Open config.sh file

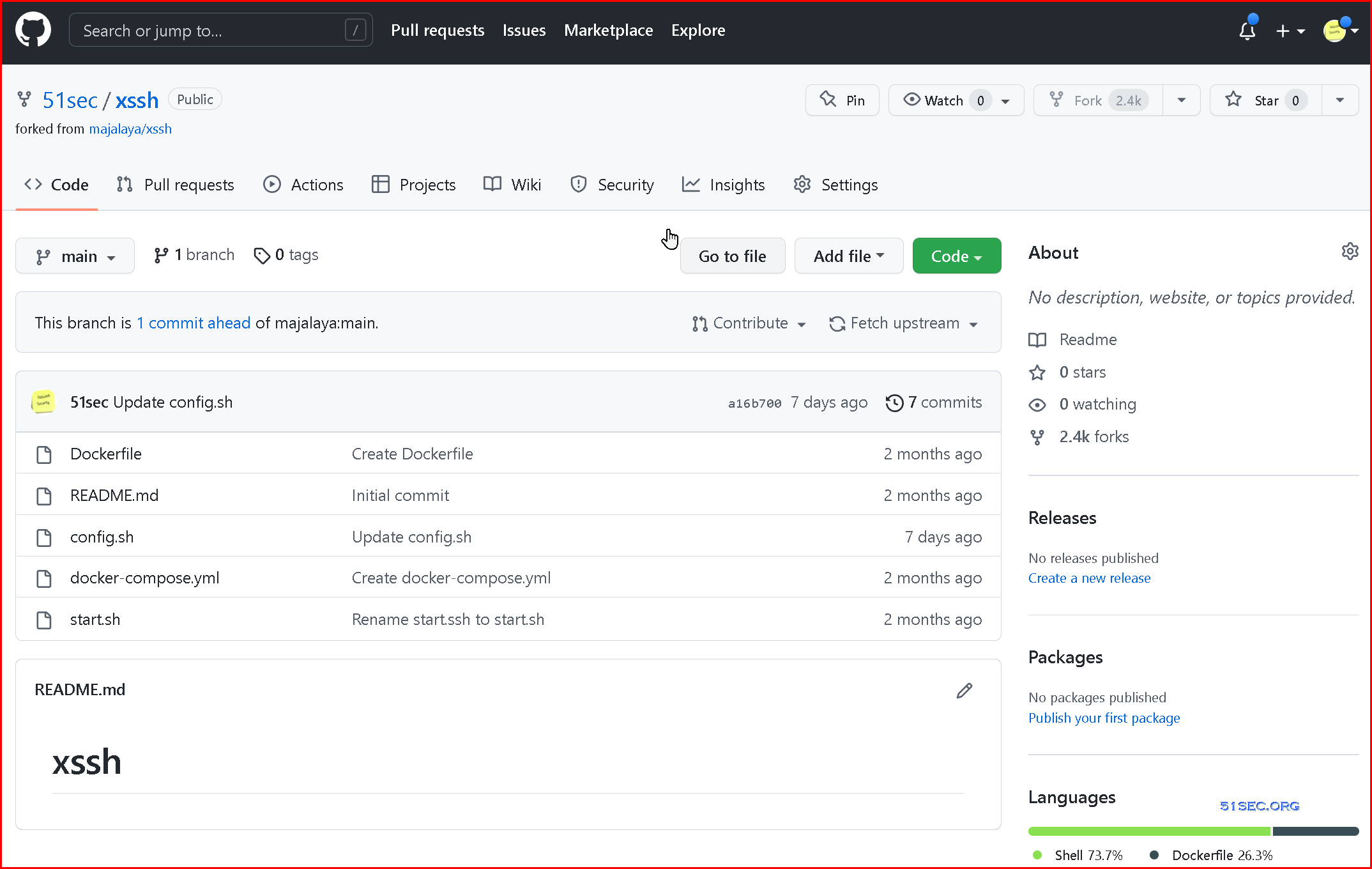pyautogui.click(x=102, y=537)
